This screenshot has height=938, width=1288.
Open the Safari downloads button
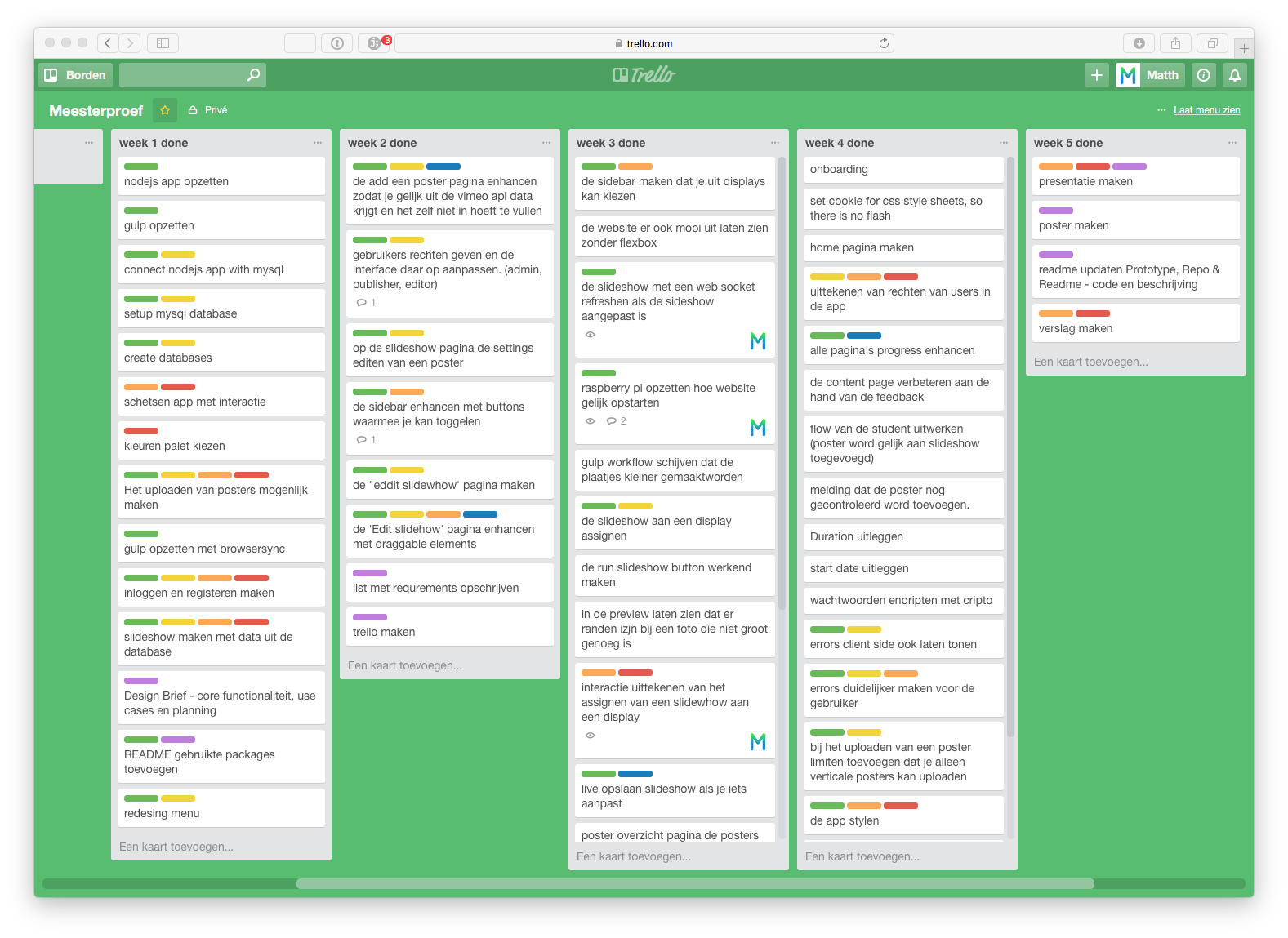(x=1139, y=43)
